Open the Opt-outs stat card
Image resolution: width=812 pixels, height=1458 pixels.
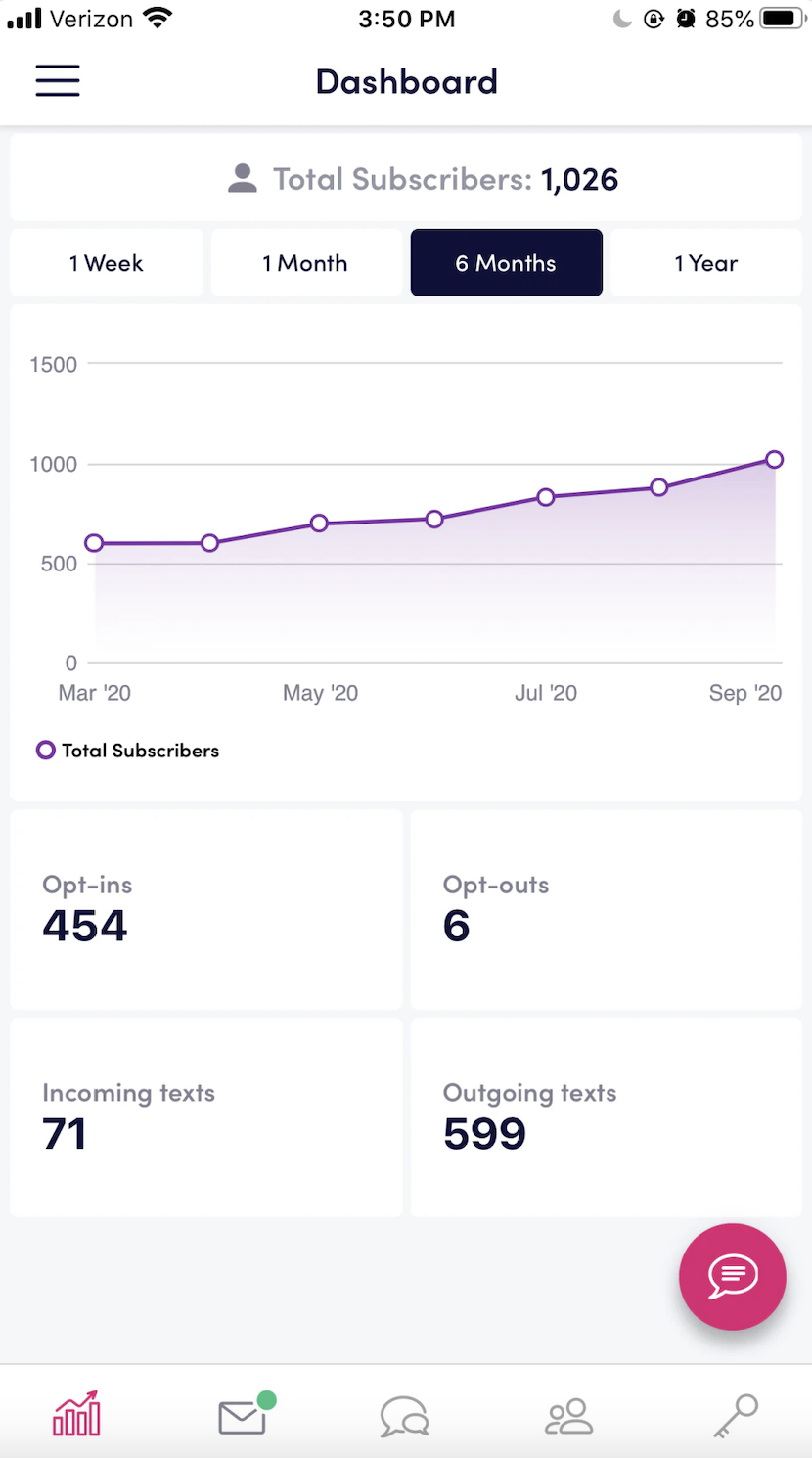tap(606, 909)
